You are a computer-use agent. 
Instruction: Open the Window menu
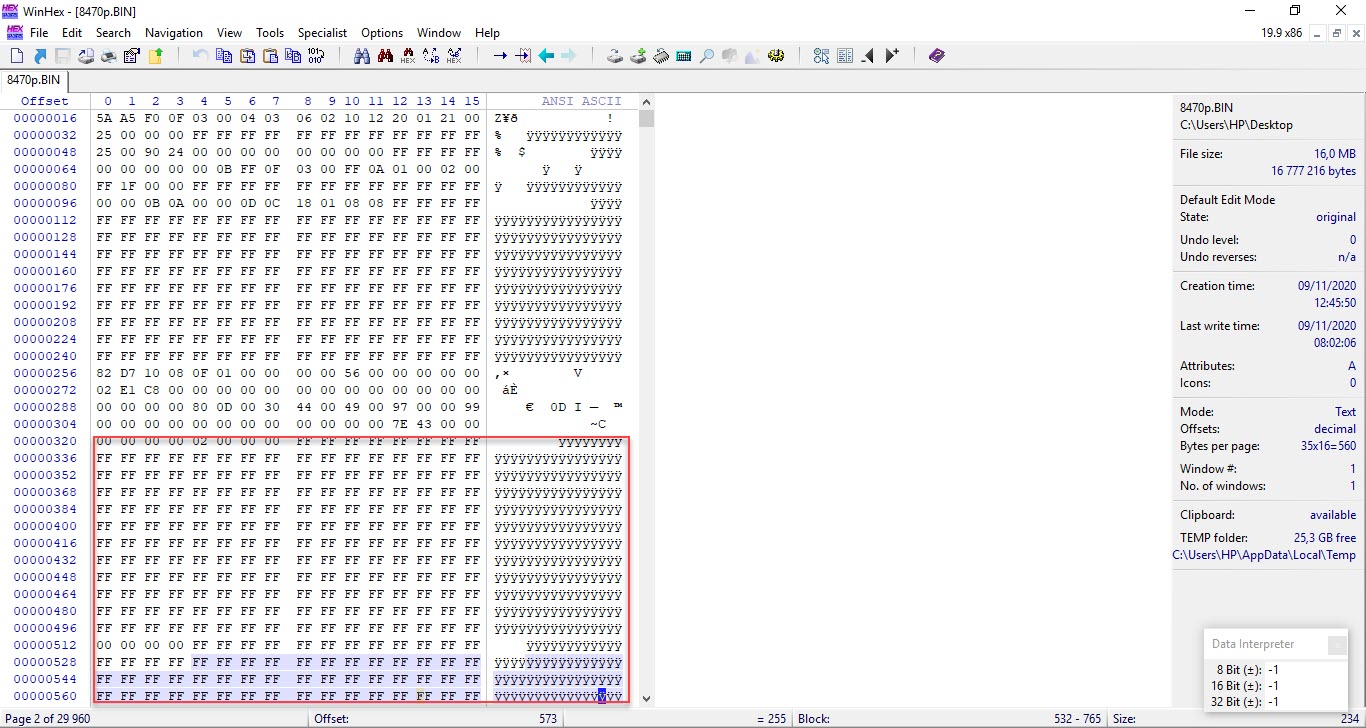pyautogui.click(x=439, y=33)
